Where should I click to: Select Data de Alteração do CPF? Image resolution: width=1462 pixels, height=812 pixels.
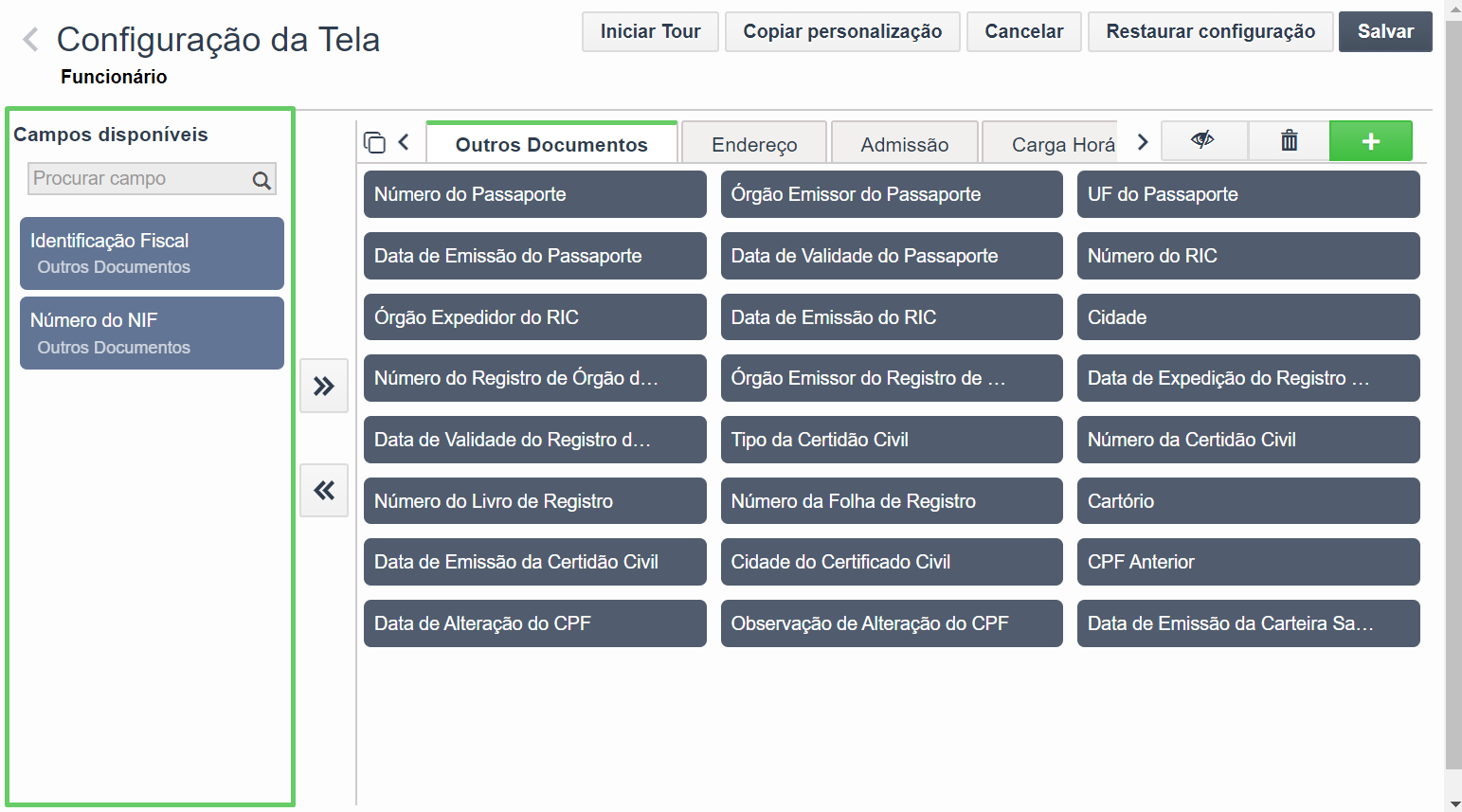tap(534, 623)
